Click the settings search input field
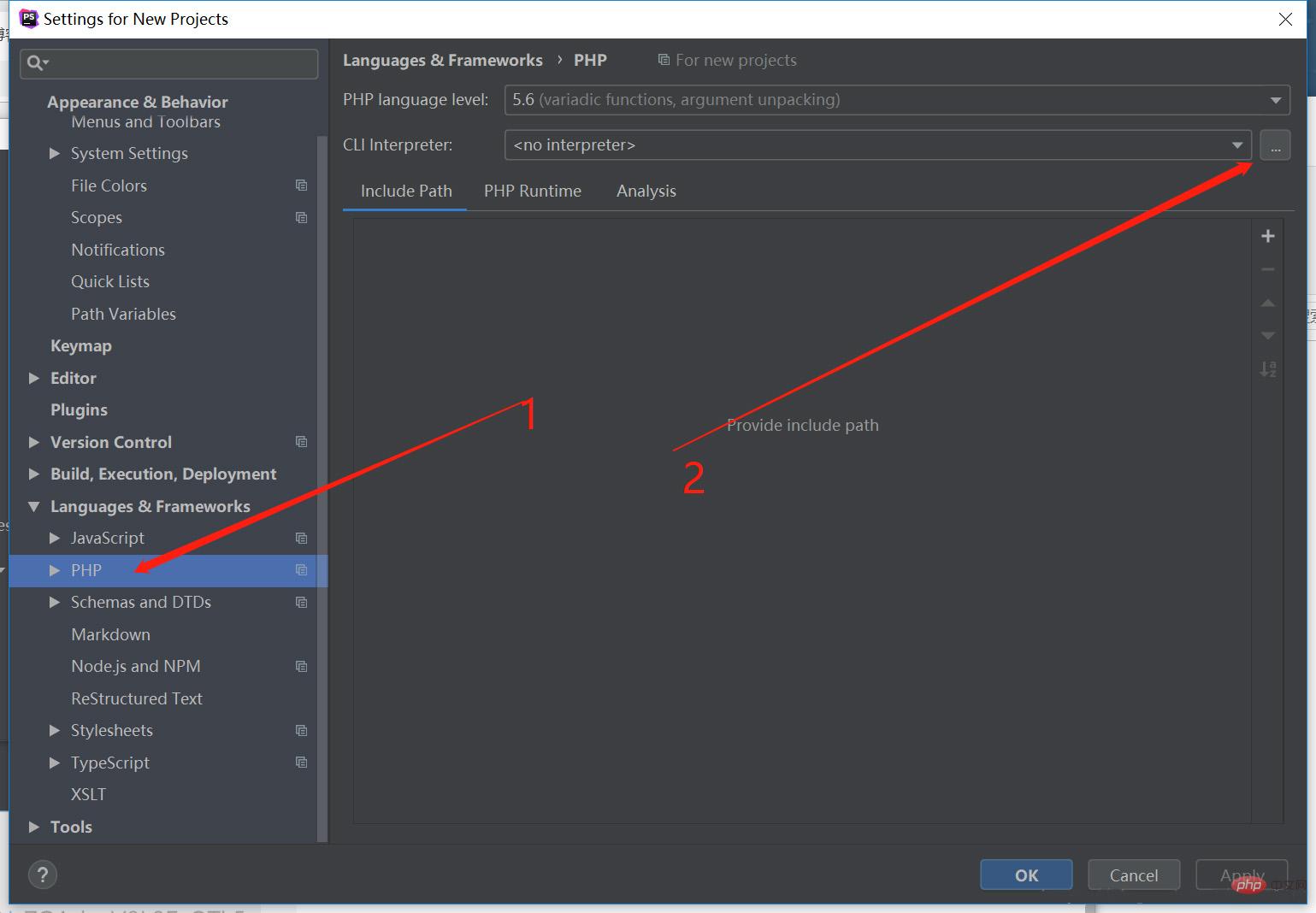The height and width of the screenshot is (913, 1316). 169,63
